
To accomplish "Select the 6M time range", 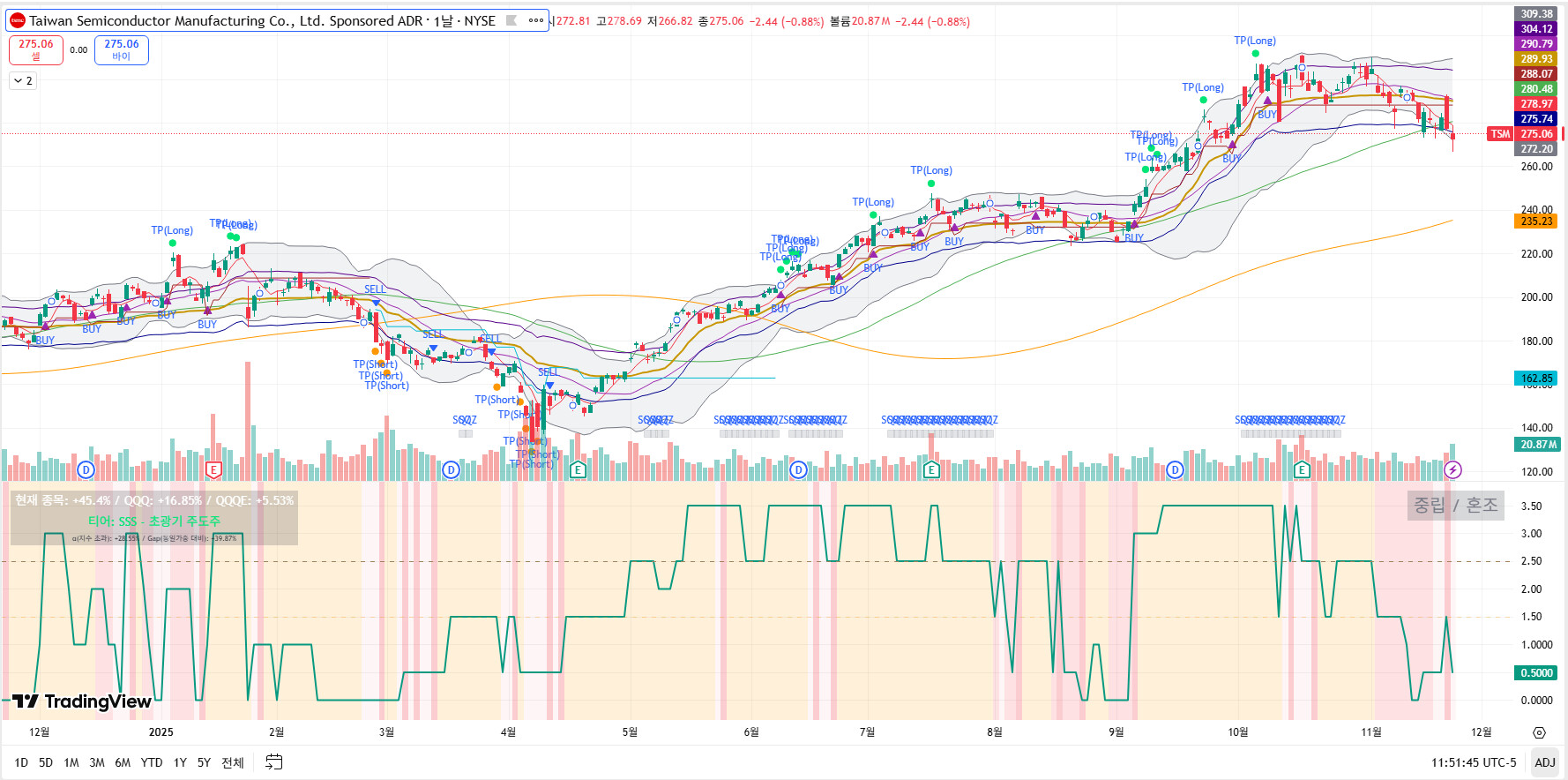I will [123, 762].
